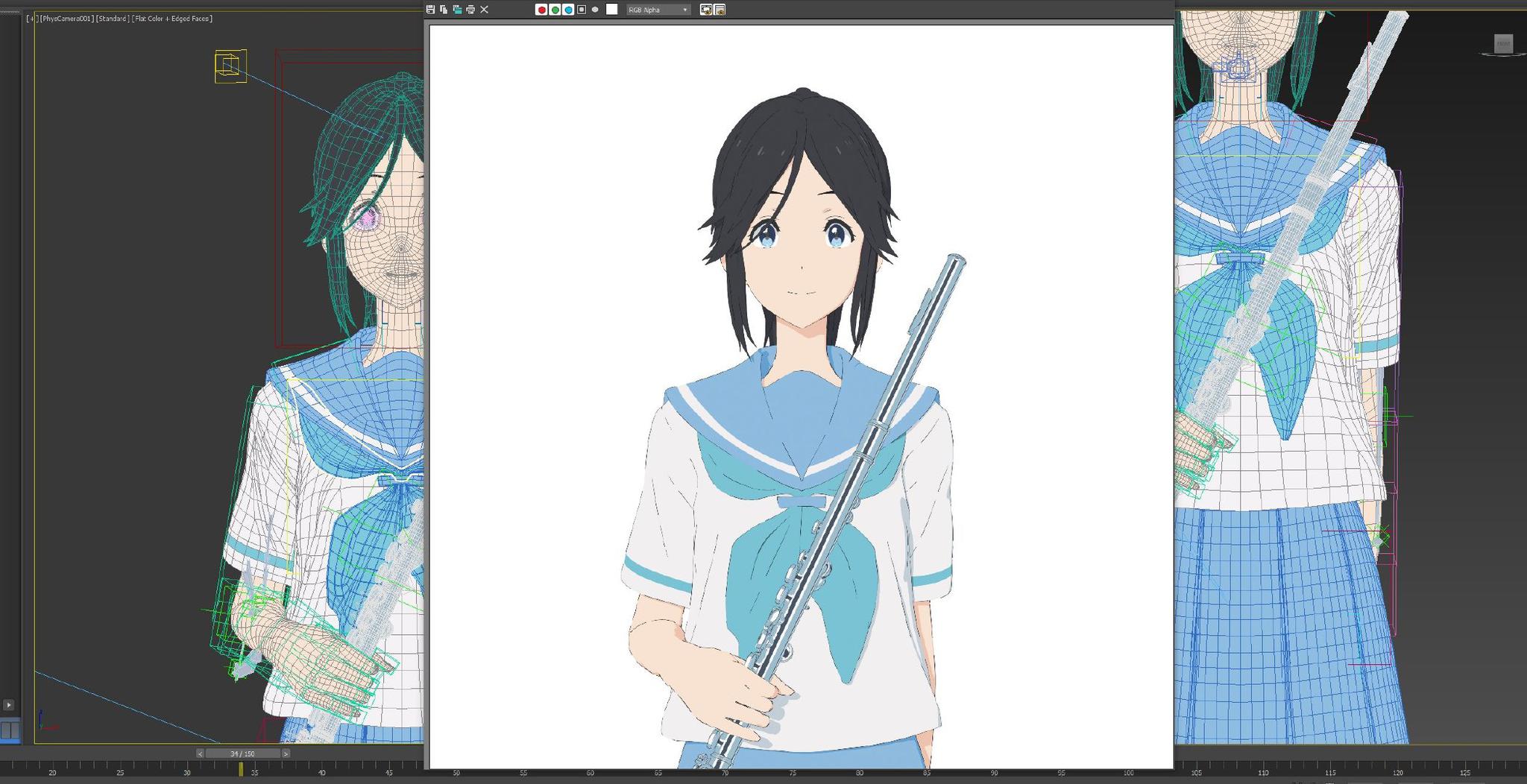Click the yellow current frame marker on trackbar
This screenshot has width=1527, height=784.
pyautogui.click(x=241, y=769)
